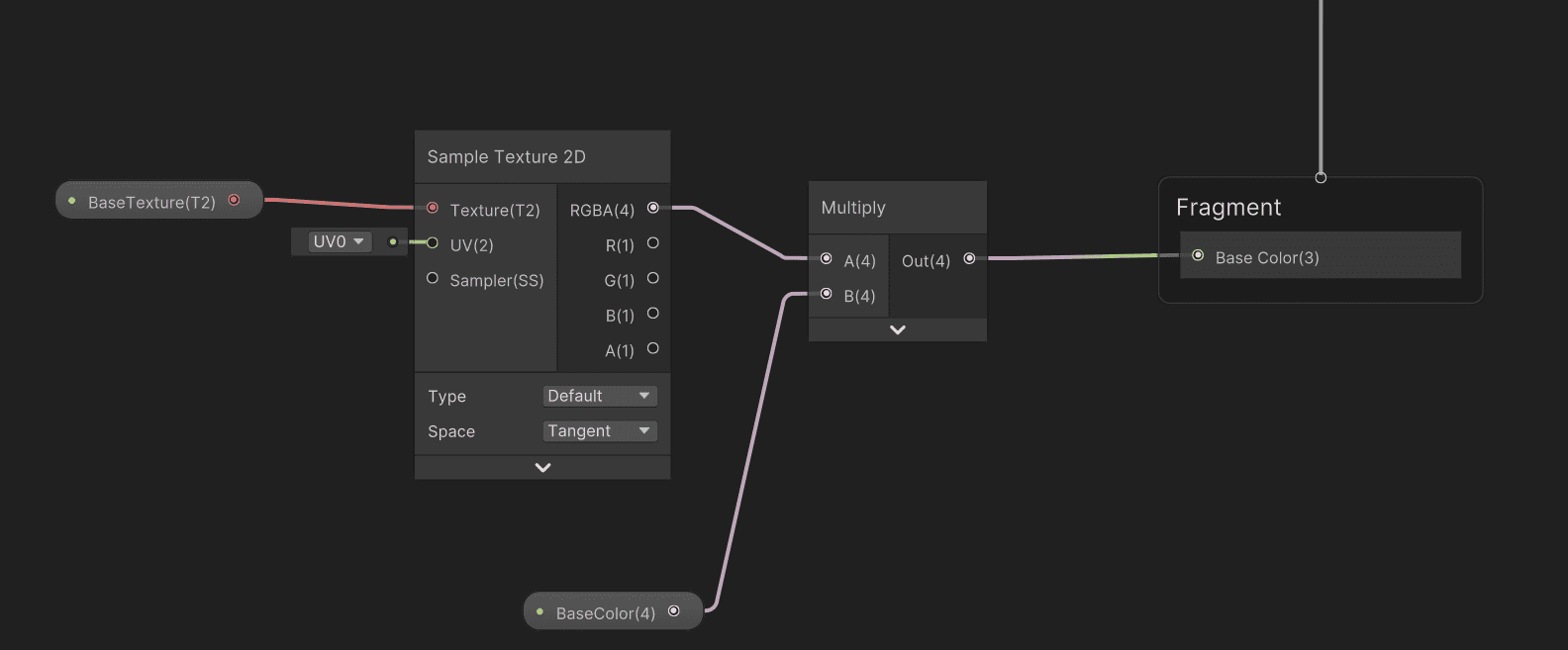Viewport: 1568px width, 650px height.
Task: Open the Type dropdown set to Default
Action: (600, 396)
